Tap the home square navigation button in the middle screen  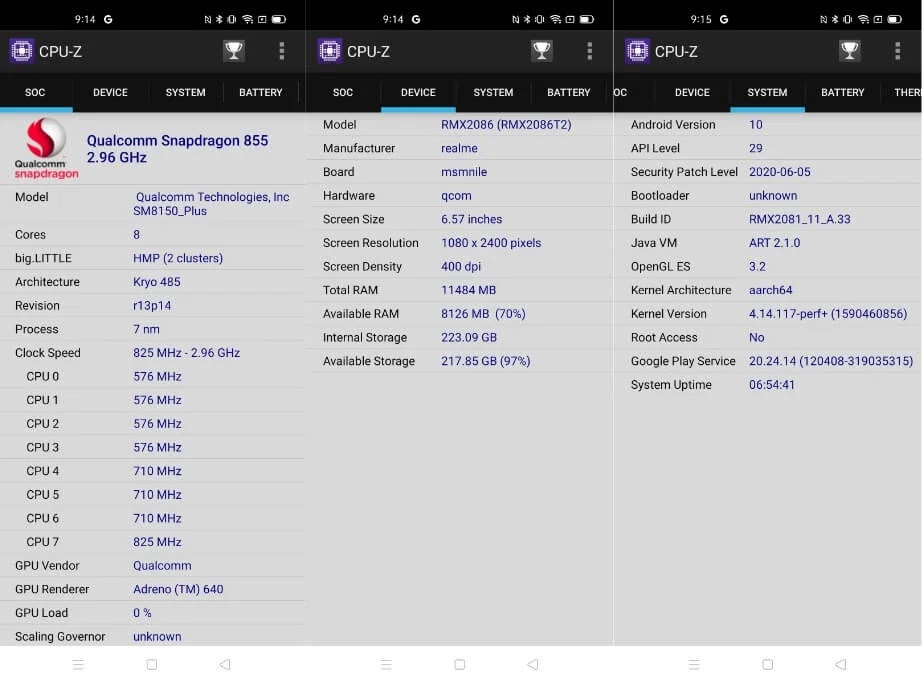click(460, 664)
